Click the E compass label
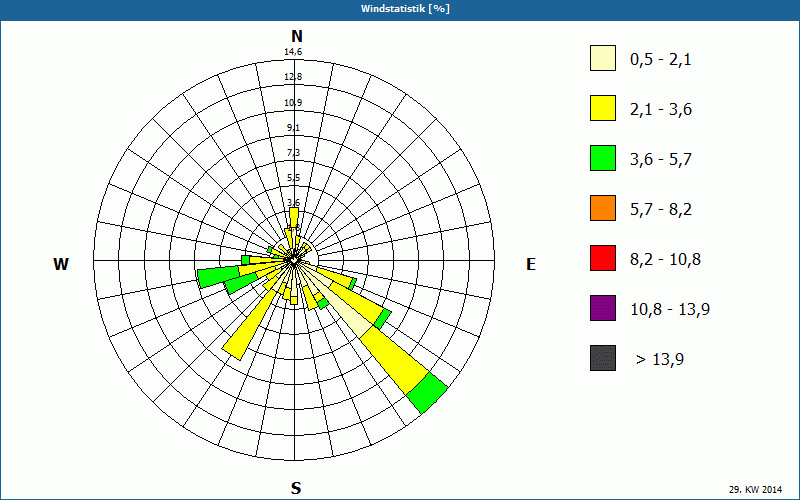The height and width of the screenshot is (500, 800). coord(531,264)
